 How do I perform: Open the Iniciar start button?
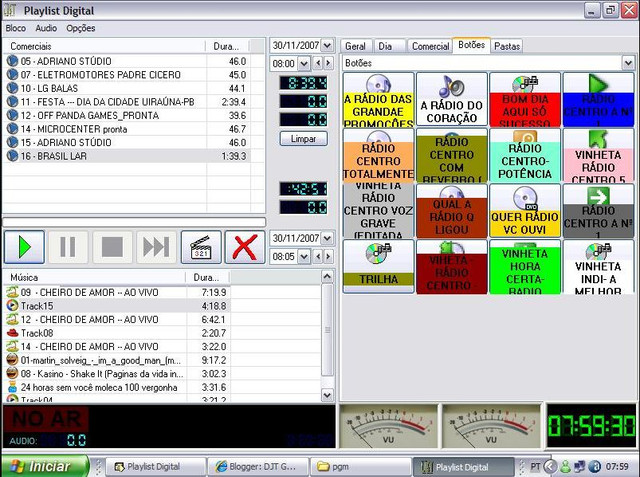coord(45,466)
